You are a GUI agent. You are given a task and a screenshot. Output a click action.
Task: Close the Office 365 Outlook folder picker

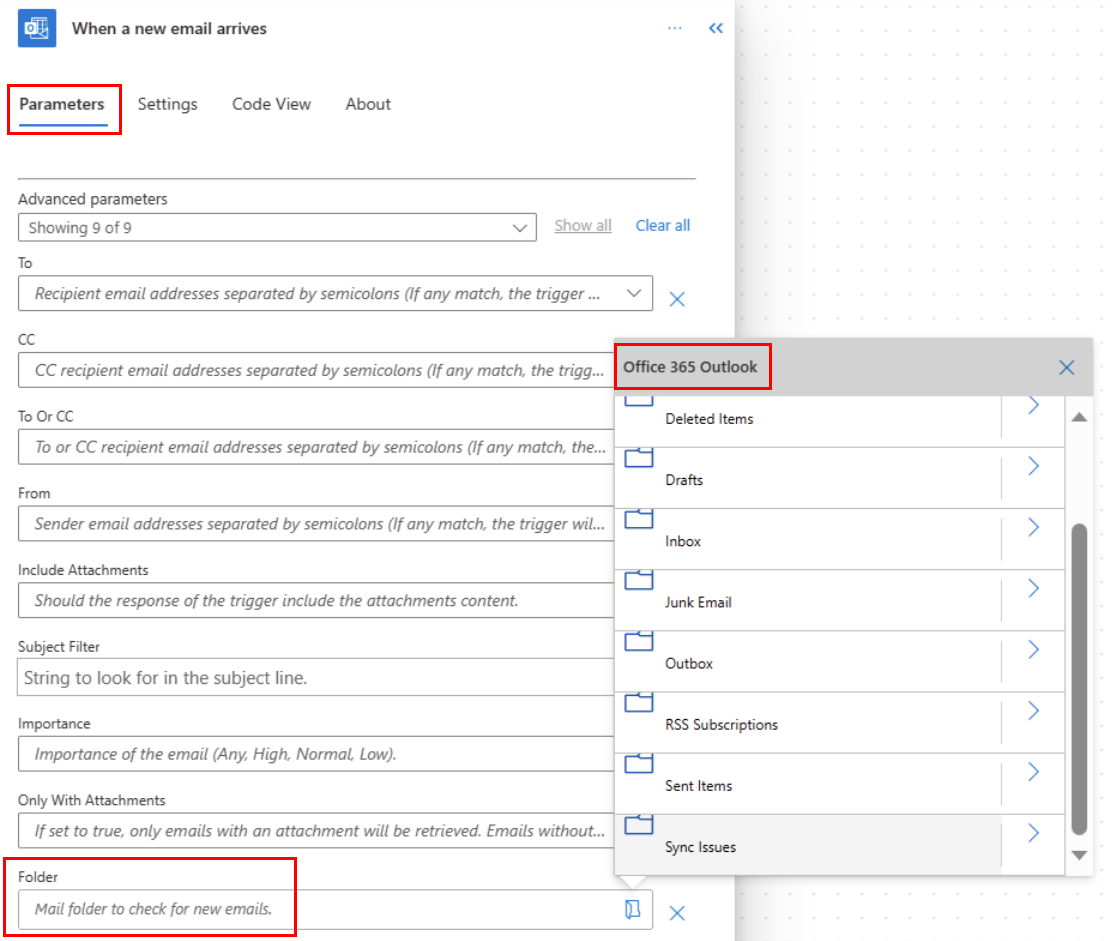[x=1066, y=367]
